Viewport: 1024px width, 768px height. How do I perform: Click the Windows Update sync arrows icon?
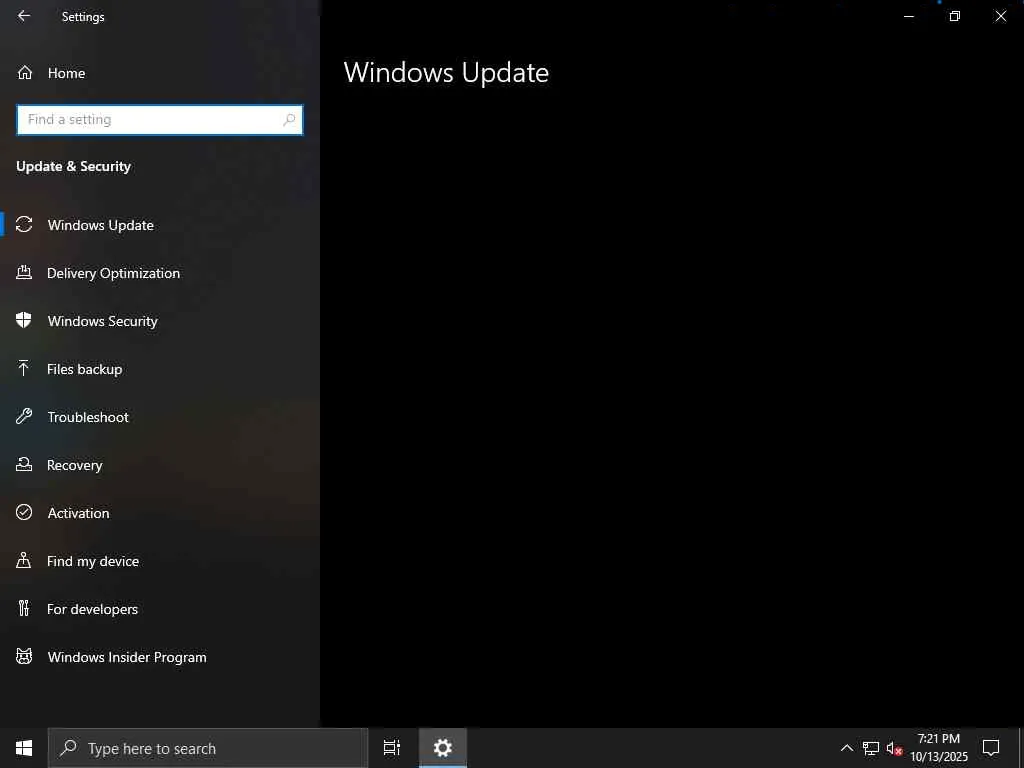(24, 225)
